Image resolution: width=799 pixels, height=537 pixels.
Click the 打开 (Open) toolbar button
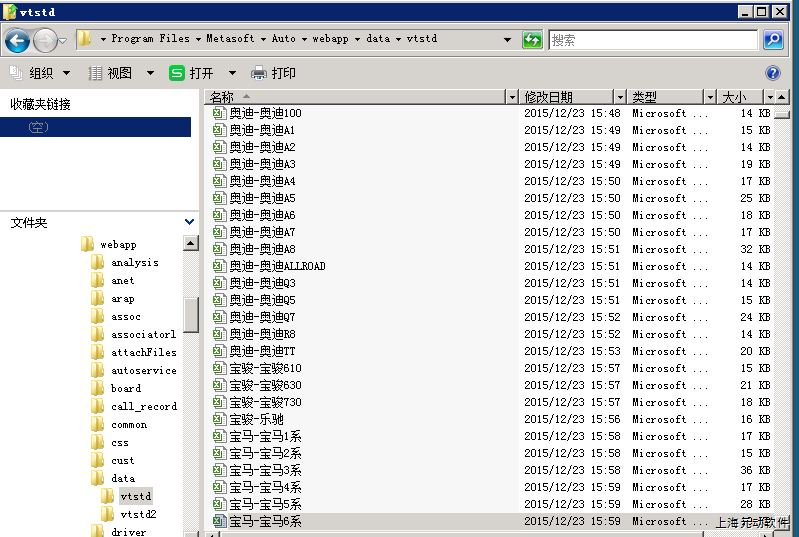pos(191,73)
